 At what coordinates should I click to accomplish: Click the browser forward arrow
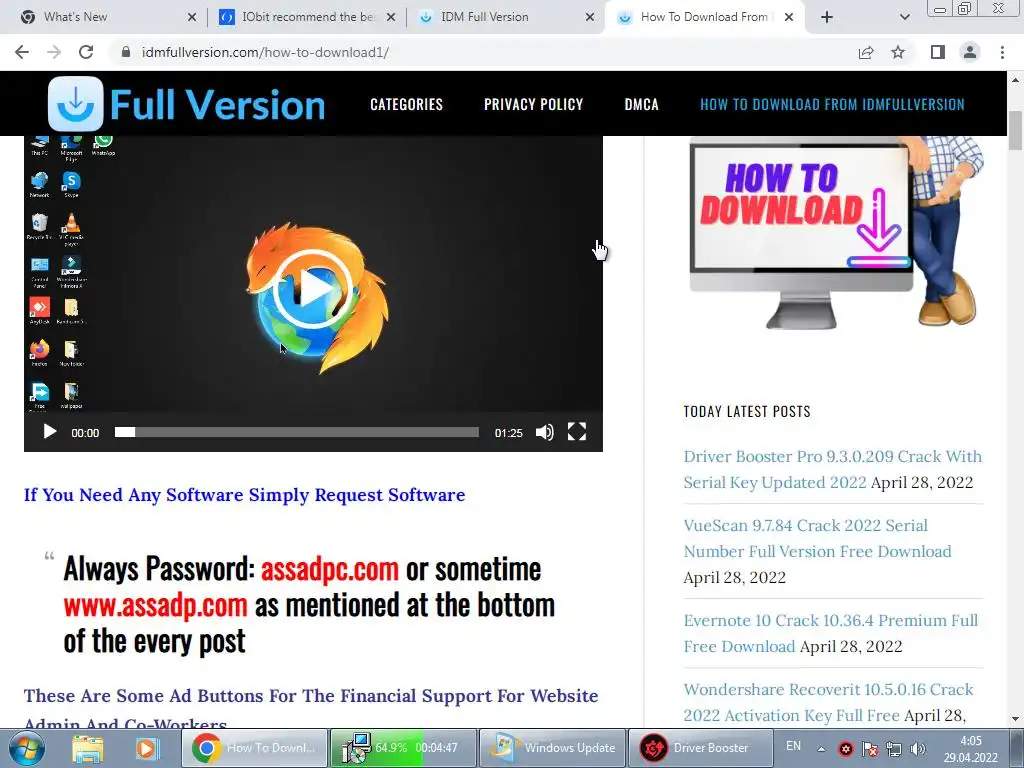coord(54,52)
